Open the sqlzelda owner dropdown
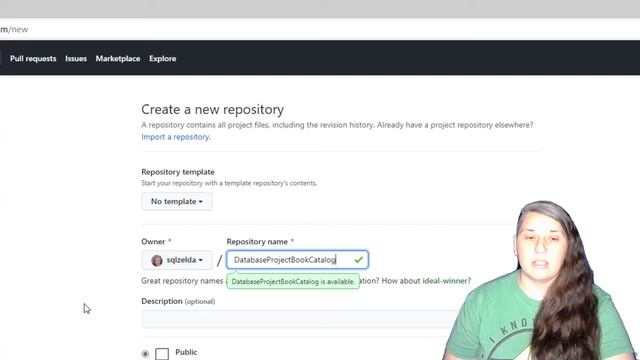This screenshot has width=640, height=360. (177, 260)
